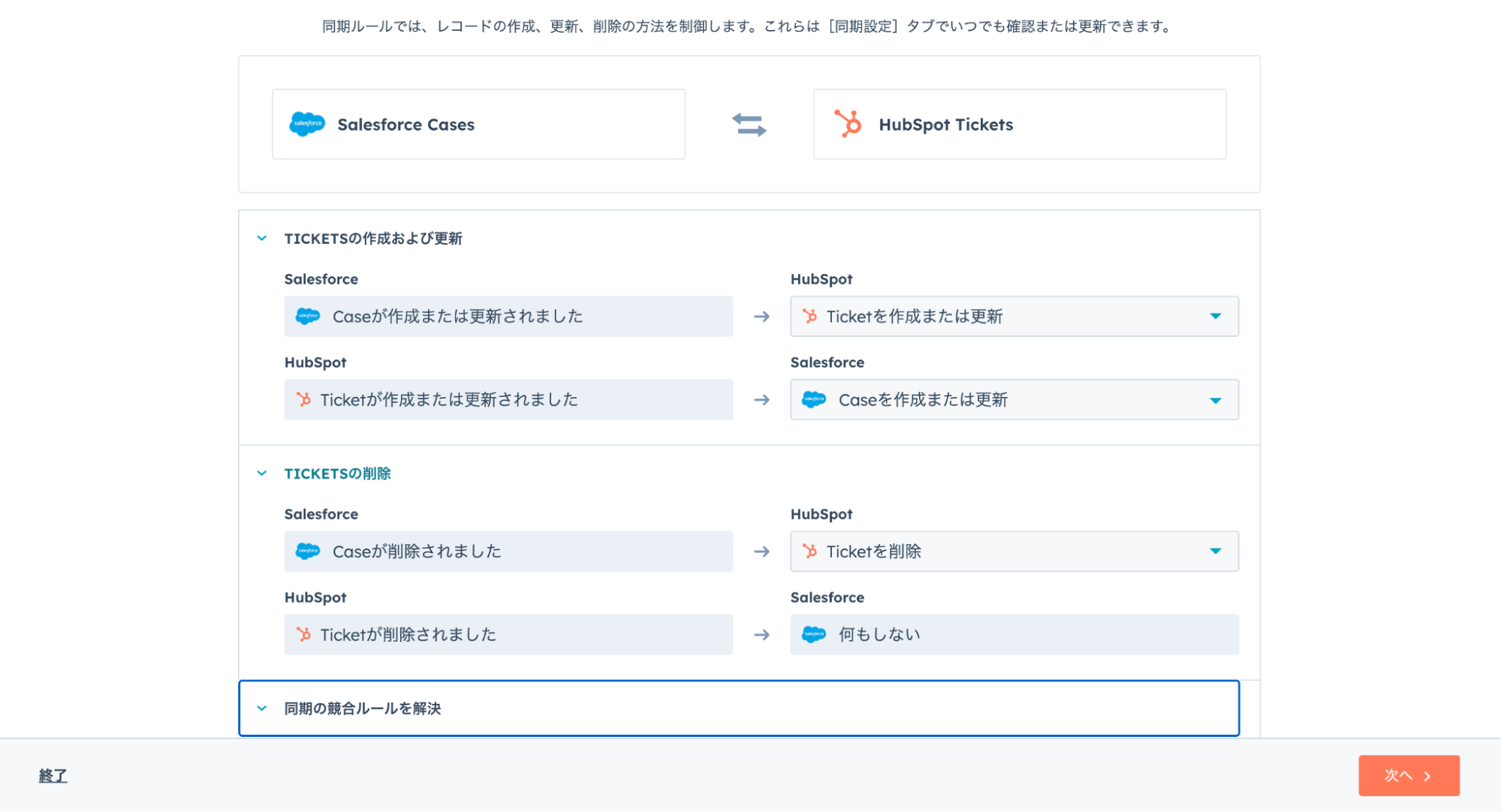Screen dimensions: 1501x812
Task: Click Salesforce icon in 'Caseを作成または更新' dropdown
Action: (x=814, y=400)
